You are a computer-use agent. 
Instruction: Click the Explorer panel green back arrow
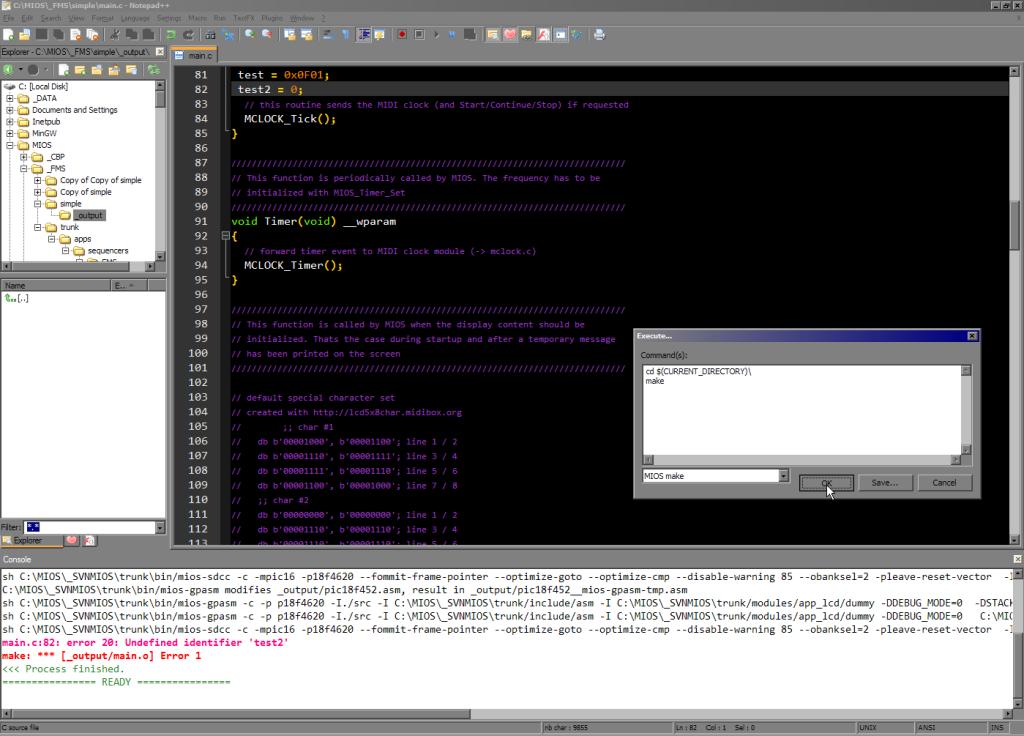point(8,70)
